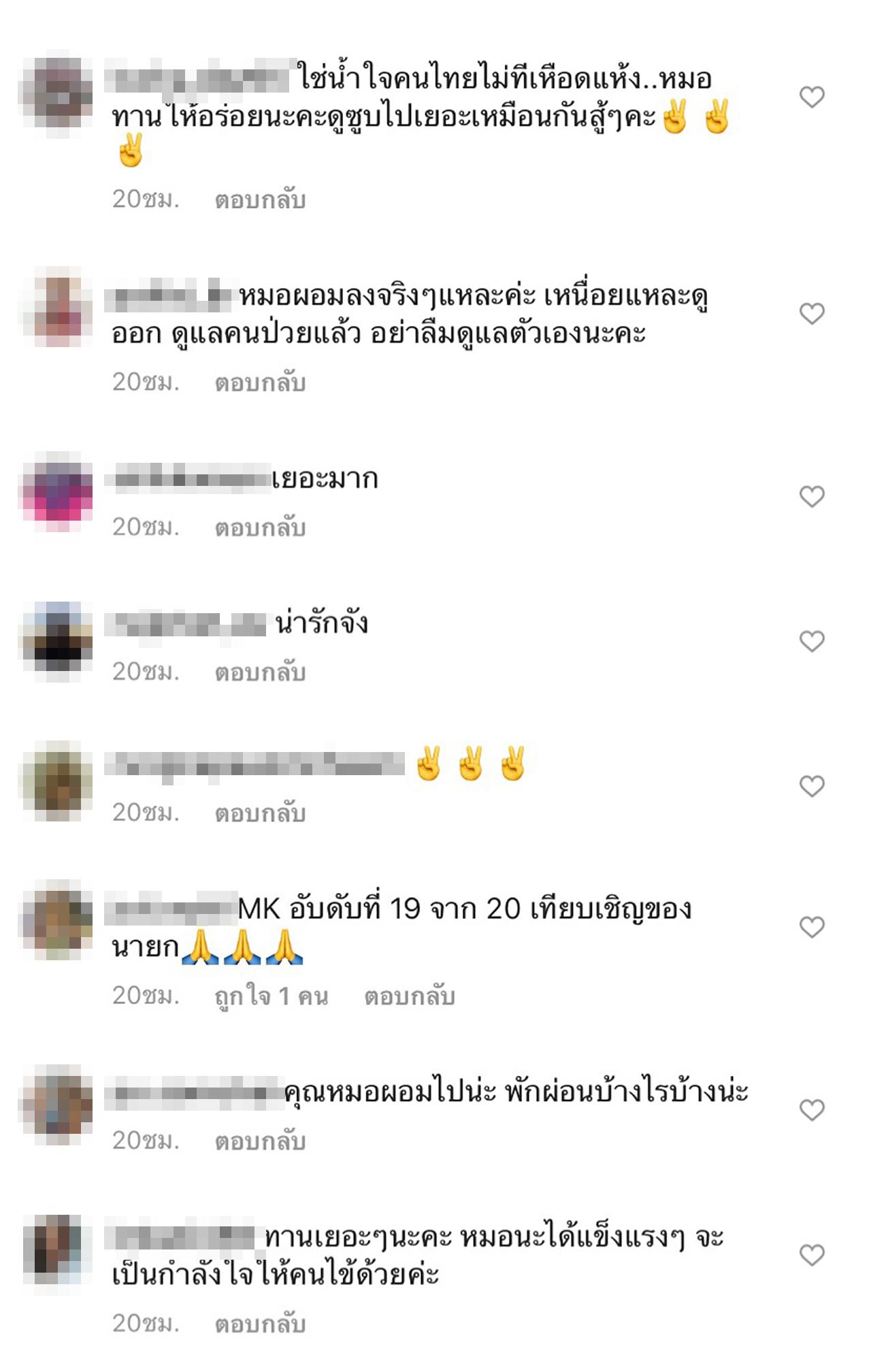
Task: Reply to the 'เยอะมาก' comment
Action: [x=260, y=527]
